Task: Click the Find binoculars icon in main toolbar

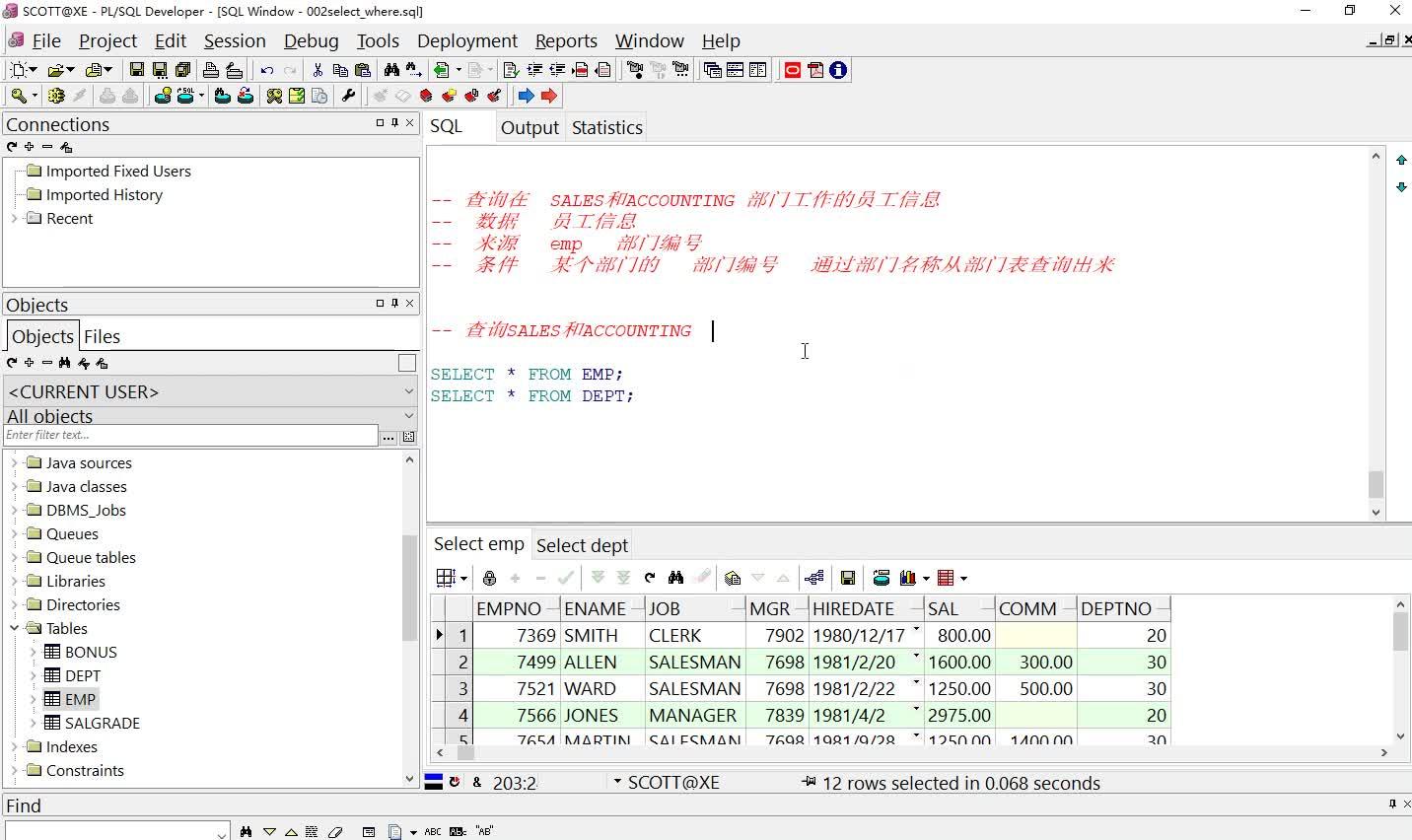Action: [391, 70]
